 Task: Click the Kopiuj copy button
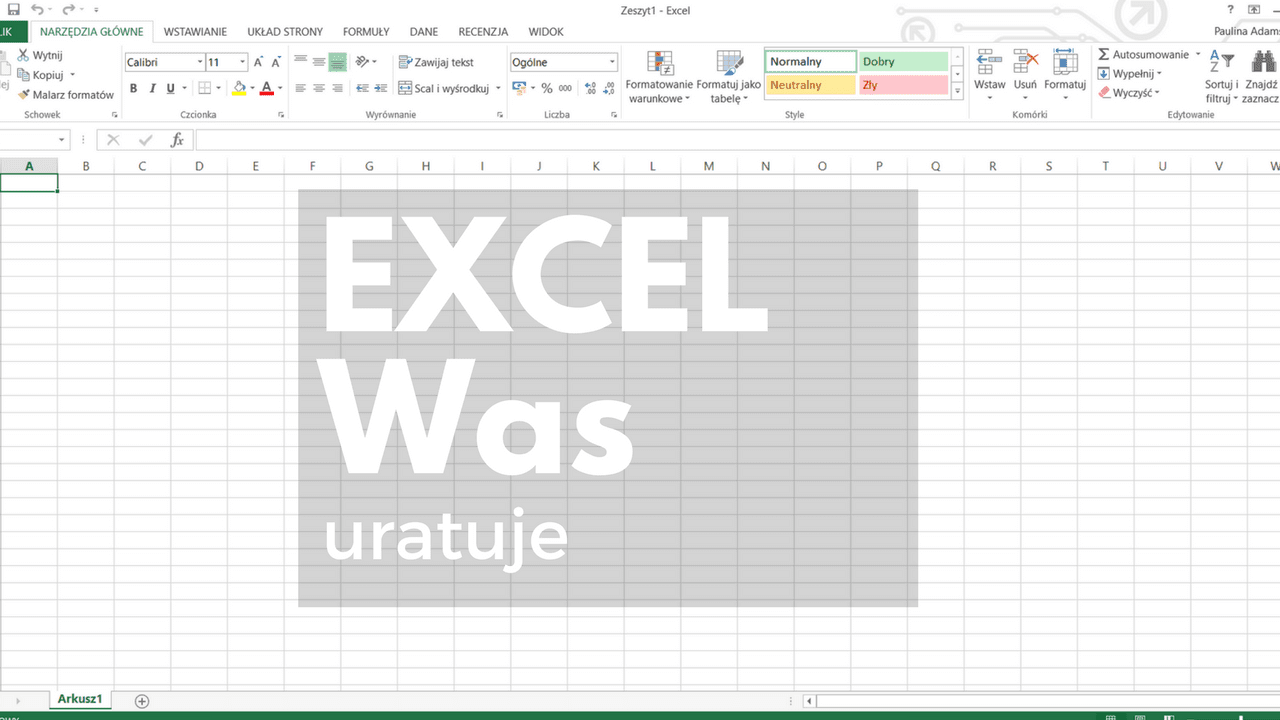pos(40,75)
